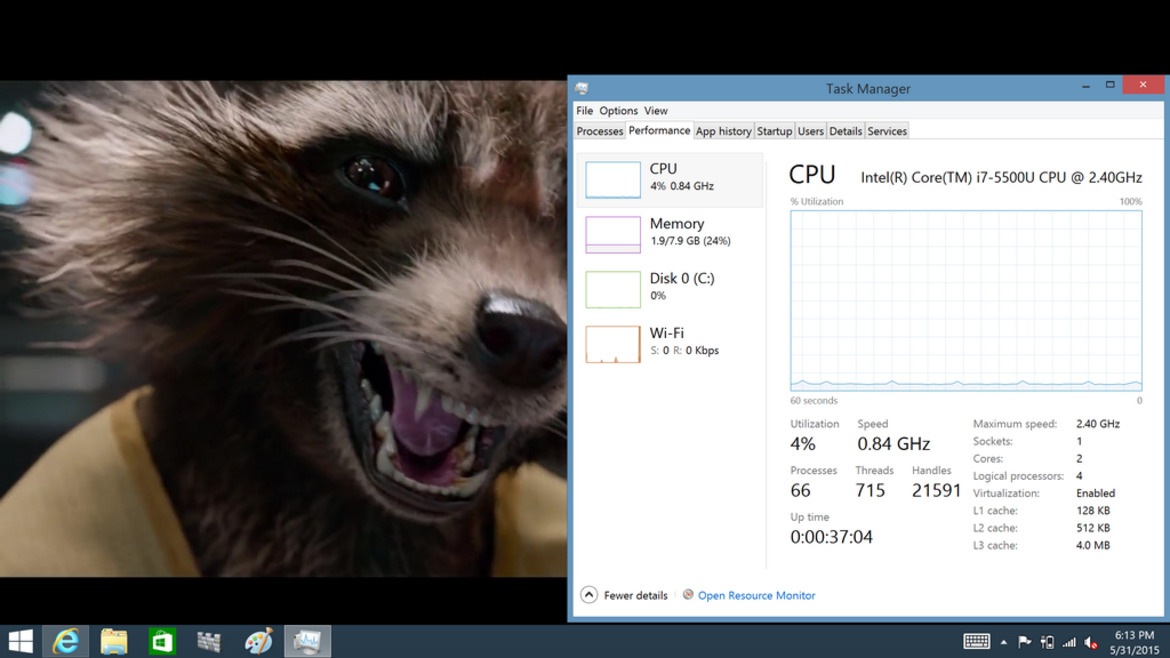Open the power/device tray icon
The height and width of the screenshot is (658, 1170).
coord(1047,642)
